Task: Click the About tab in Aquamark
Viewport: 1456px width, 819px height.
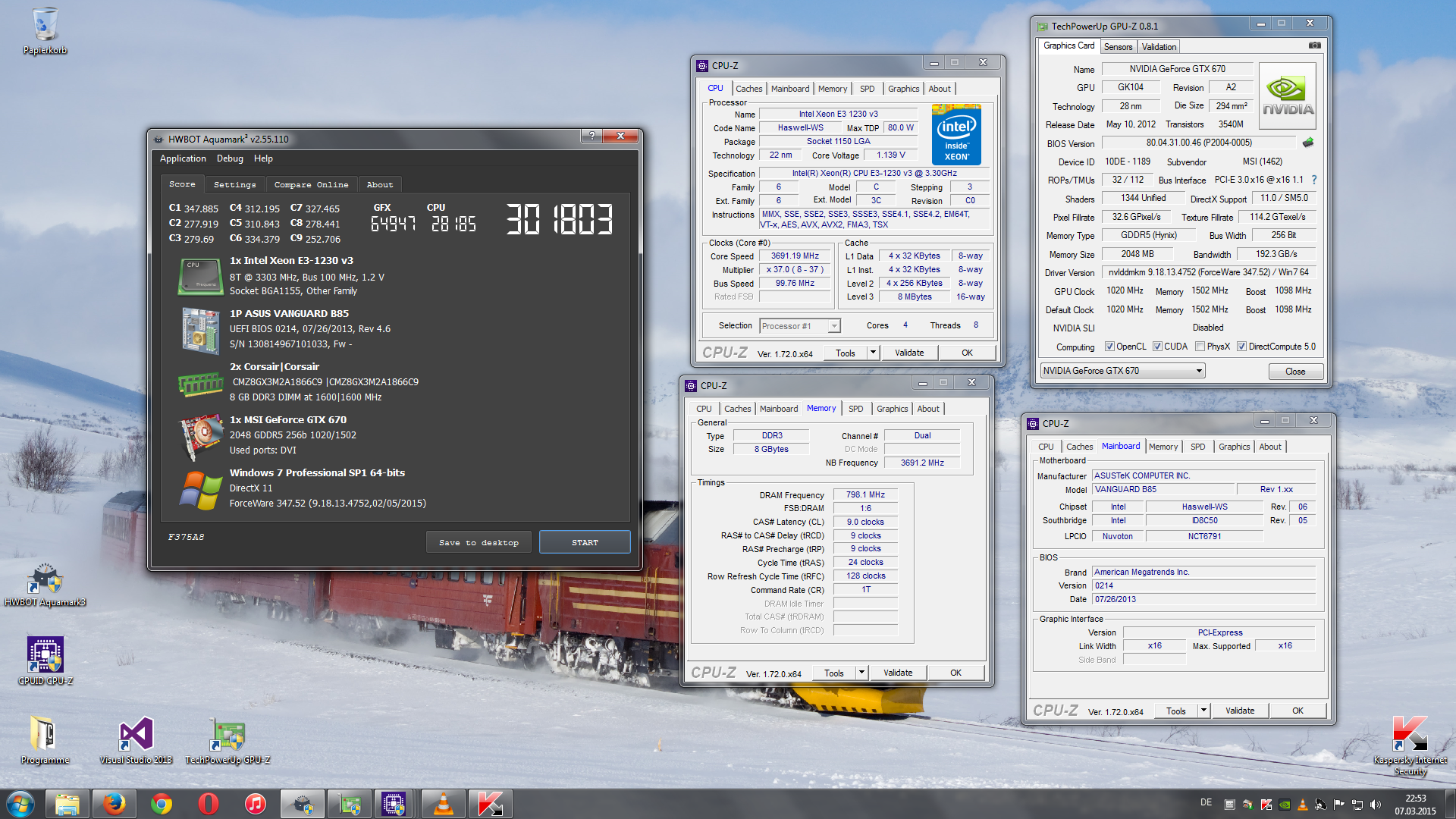Action: [380, 184]
